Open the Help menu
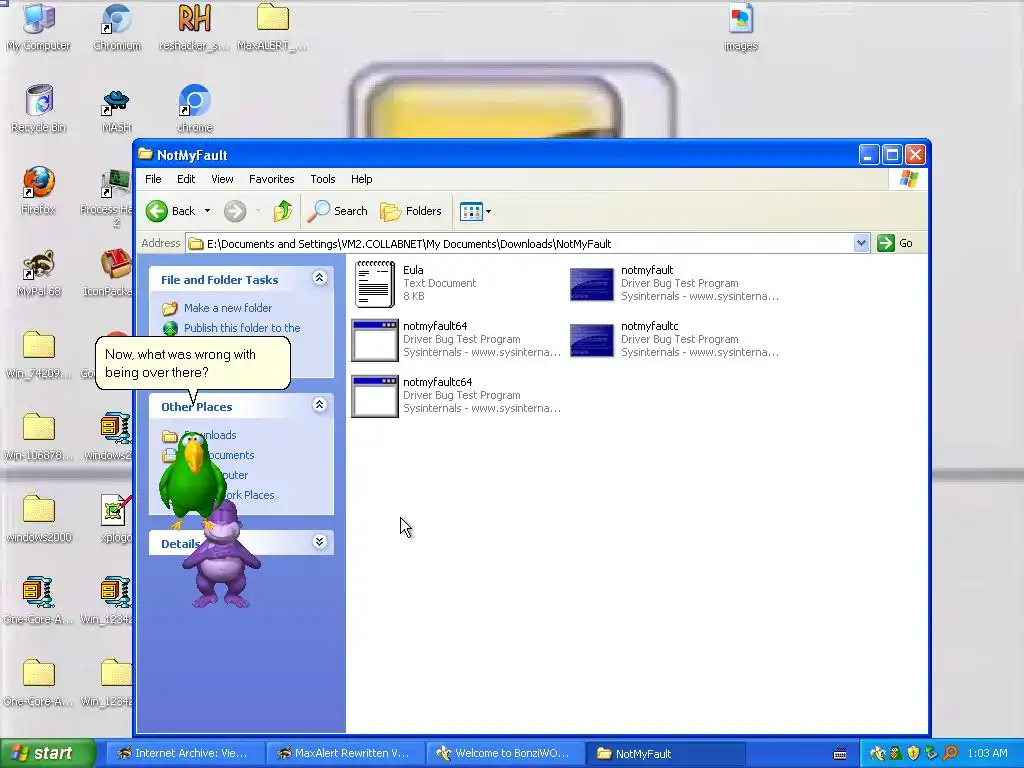1024x768 pixels. pos(361,179)
